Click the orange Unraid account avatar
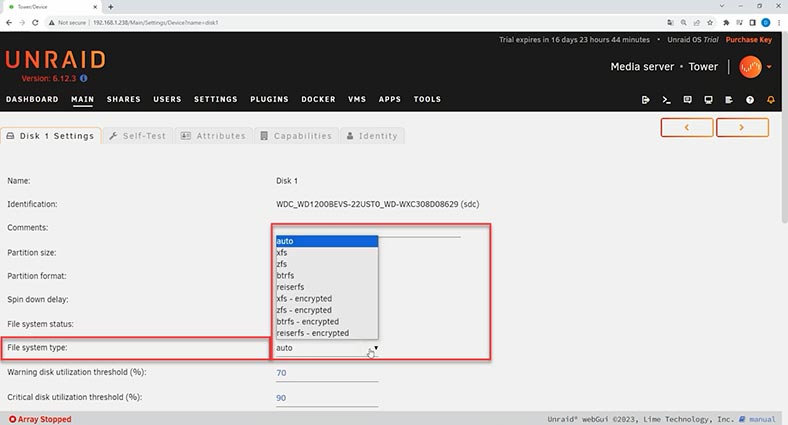Image resolution: width=788 pixels, height=425 pixels. [750, 67]
